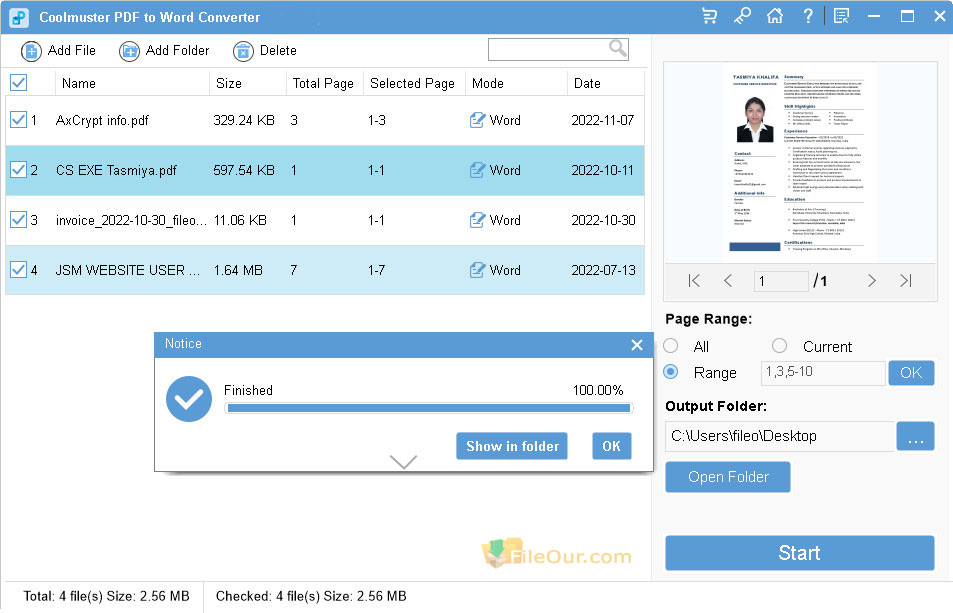The width and height of the screenshot is (953, 613).
Task: Click Add Folder in toolbar
Action: (164, 51)
